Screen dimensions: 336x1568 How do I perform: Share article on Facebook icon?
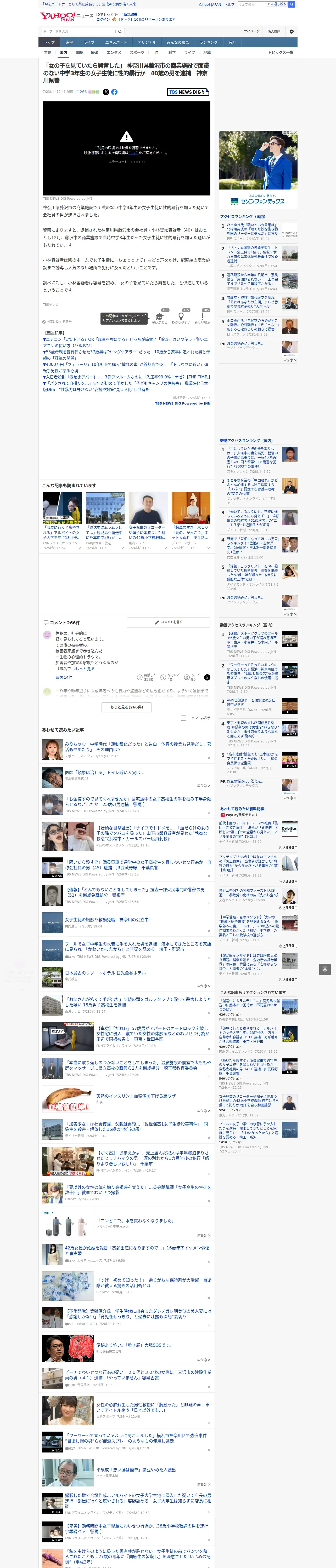pyautogui.click(x=114, y=92)
